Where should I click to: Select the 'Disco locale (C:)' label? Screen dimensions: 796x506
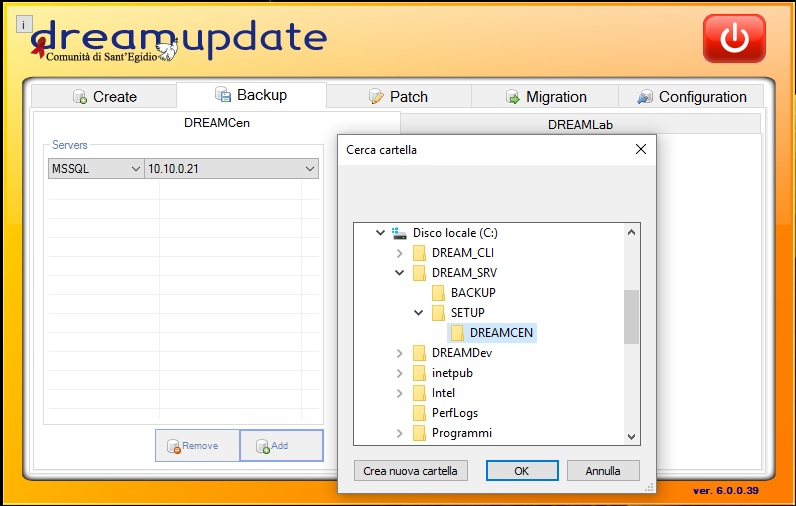click(x=455, y=233)
